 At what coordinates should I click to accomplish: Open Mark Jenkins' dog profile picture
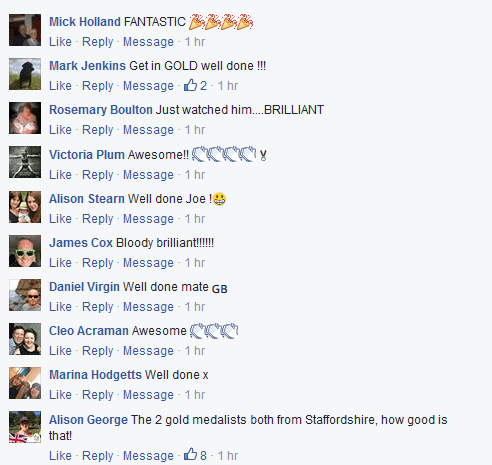(25, 74)
